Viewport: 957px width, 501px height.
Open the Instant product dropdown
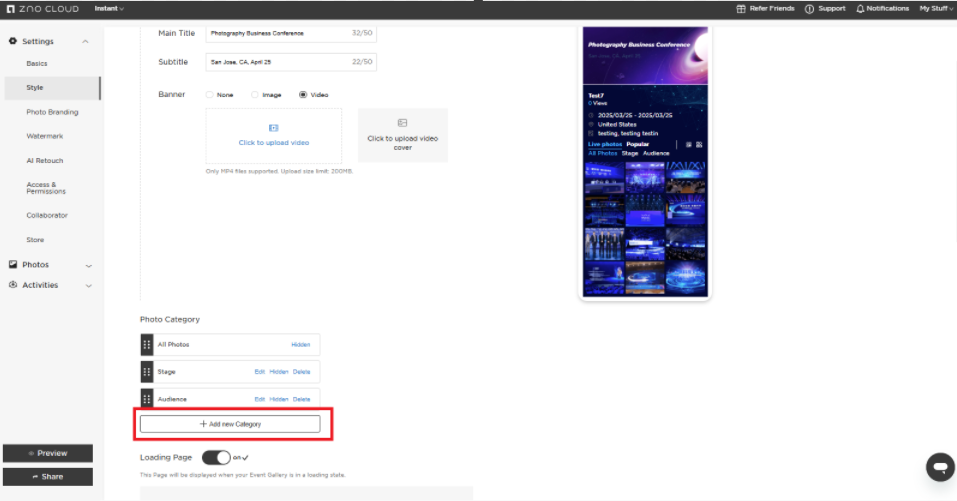[x=109, y=9]
